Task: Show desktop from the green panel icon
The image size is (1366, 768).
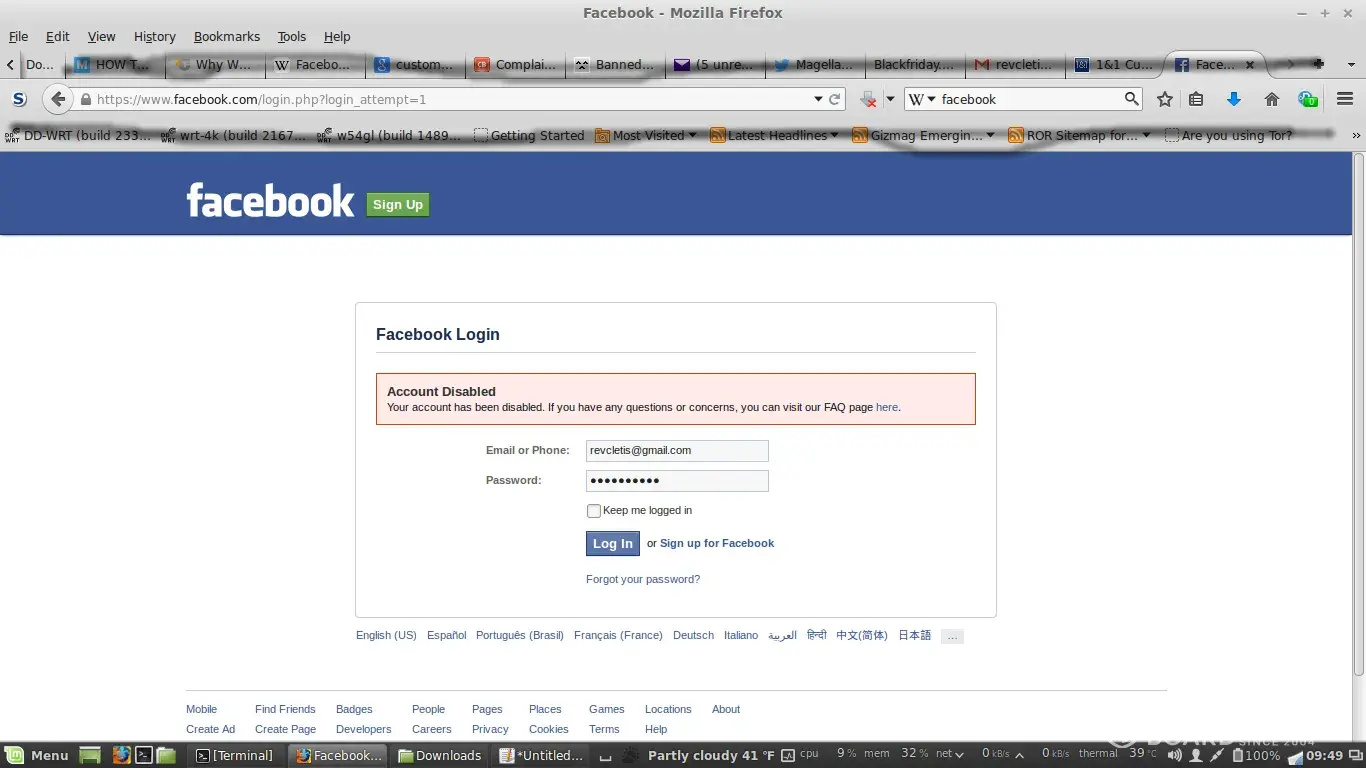Action: [90, 755]
